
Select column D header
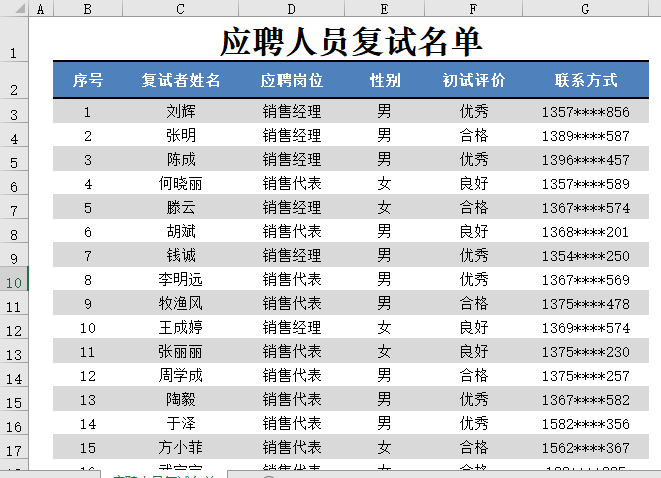click(291, 9)
